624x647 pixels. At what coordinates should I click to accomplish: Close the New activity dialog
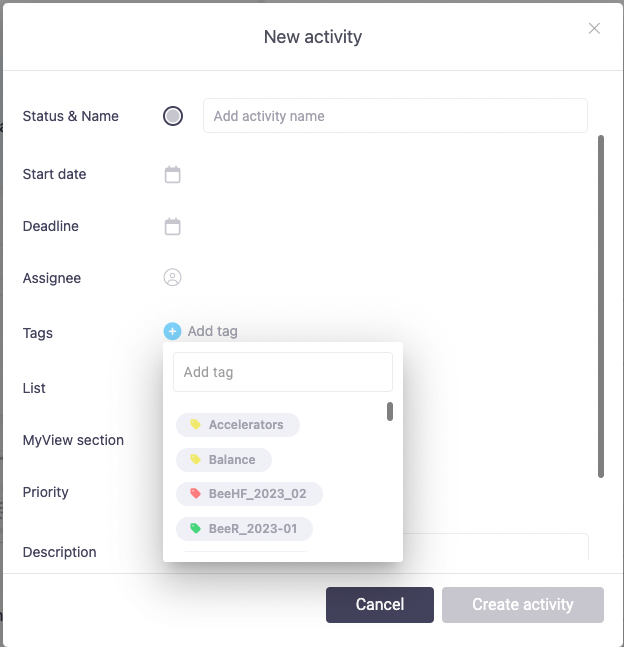tap(594, 28)
